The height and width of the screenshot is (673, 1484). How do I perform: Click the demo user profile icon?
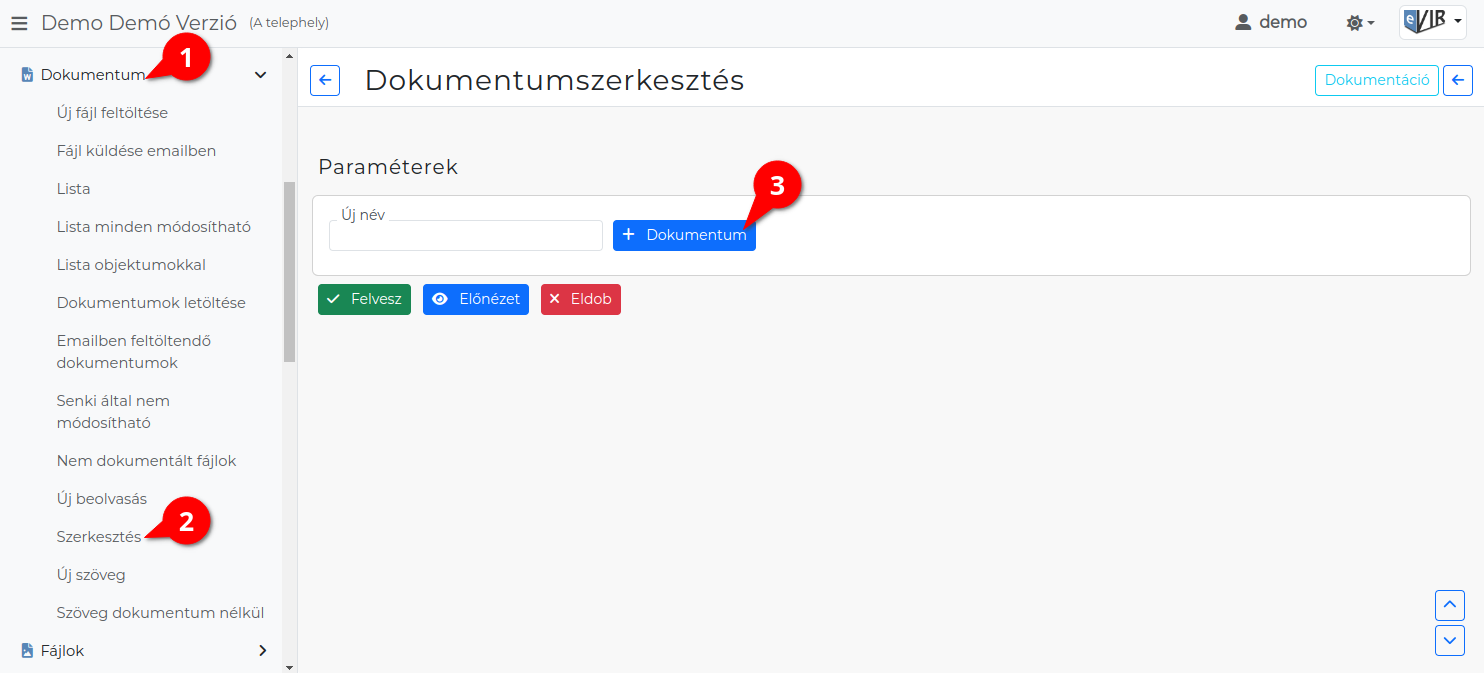1243,22
